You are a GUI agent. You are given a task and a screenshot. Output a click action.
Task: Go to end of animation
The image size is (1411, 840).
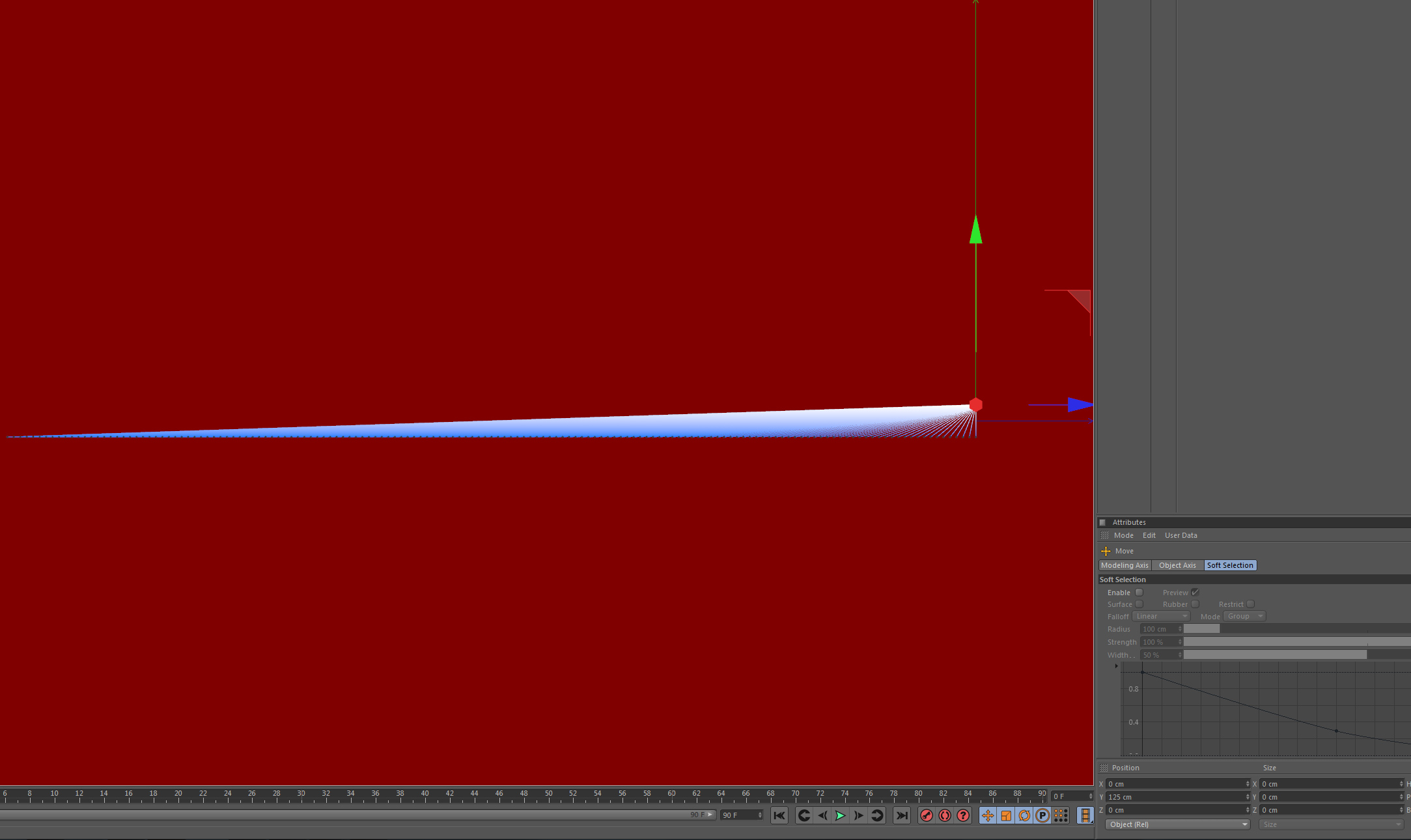coord(902,815)
